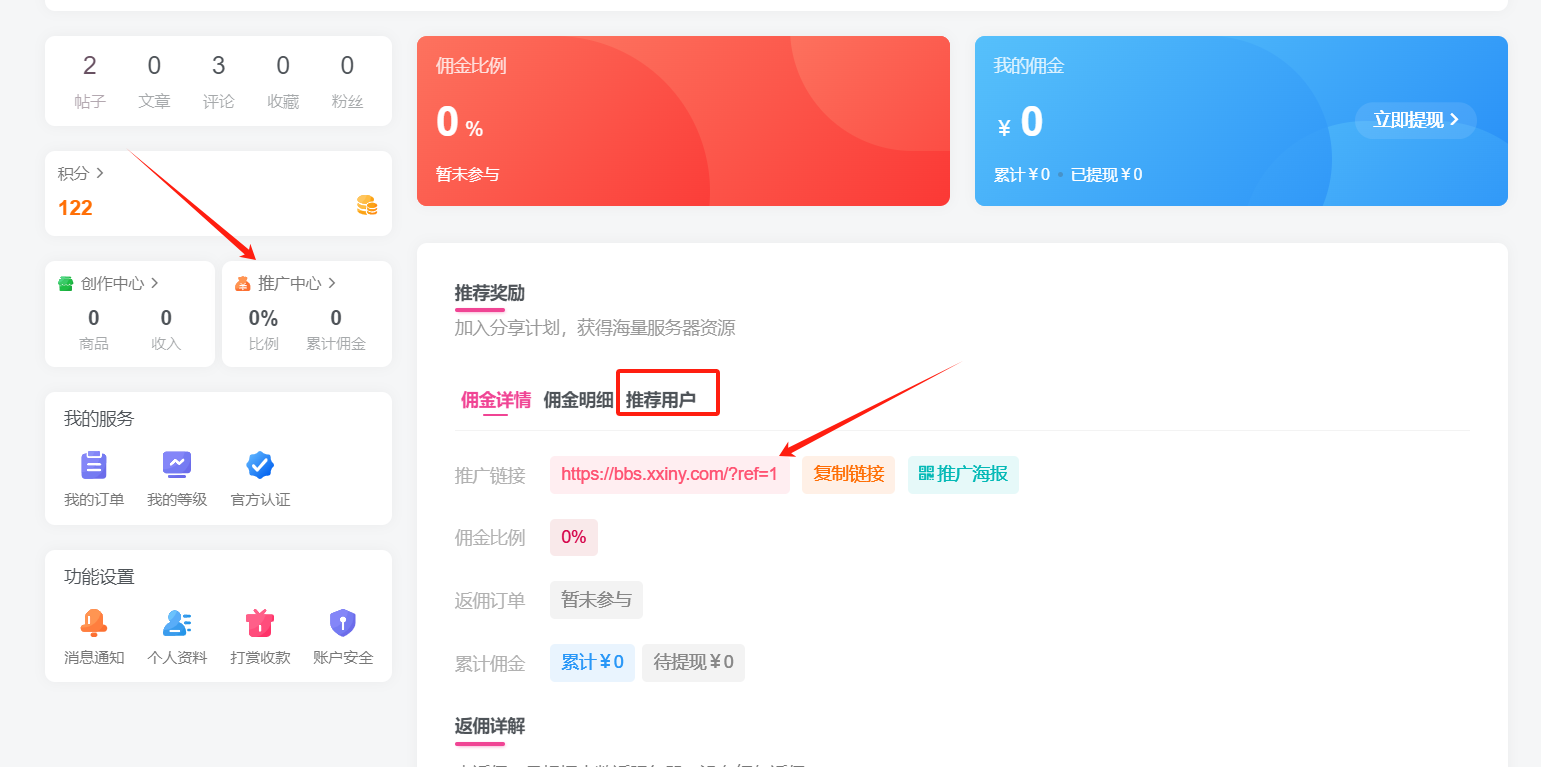This screenshot has width=1541, height=767.
Task: Expand the 创作中心 chevron
Action: 155,284
